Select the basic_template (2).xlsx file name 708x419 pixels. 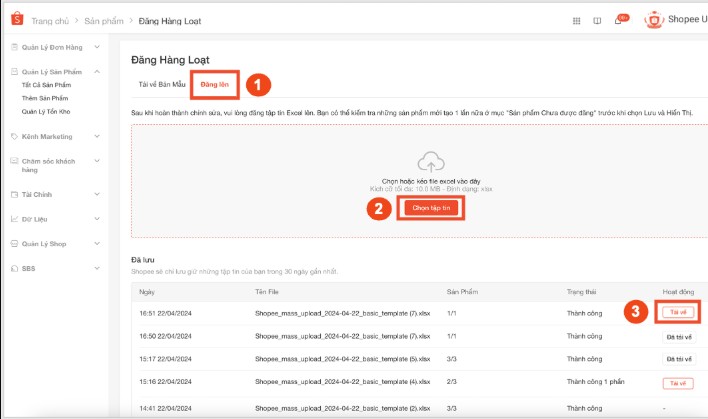[343, 408]
